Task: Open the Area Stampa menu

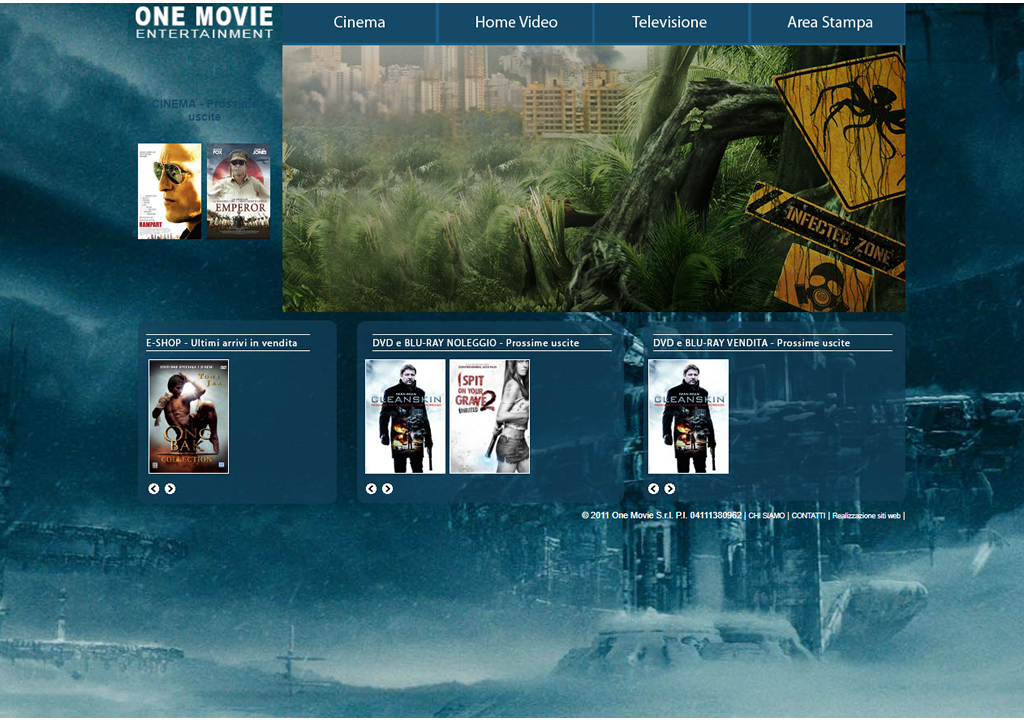Action: (x=829, y=23)
